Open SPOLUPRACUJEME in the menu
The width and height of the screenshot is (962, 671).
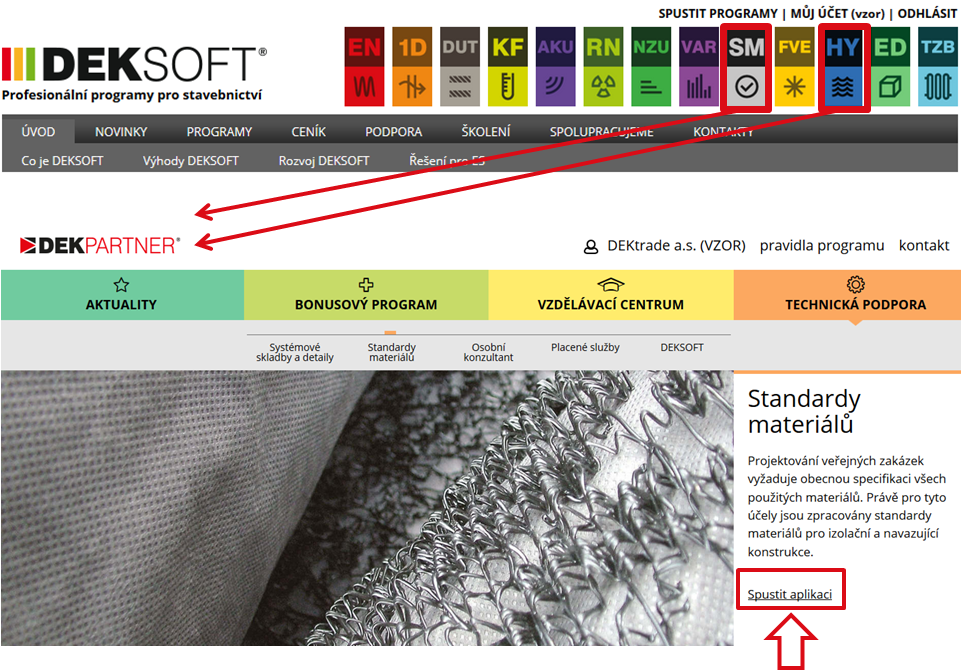(x=601, y=132)
